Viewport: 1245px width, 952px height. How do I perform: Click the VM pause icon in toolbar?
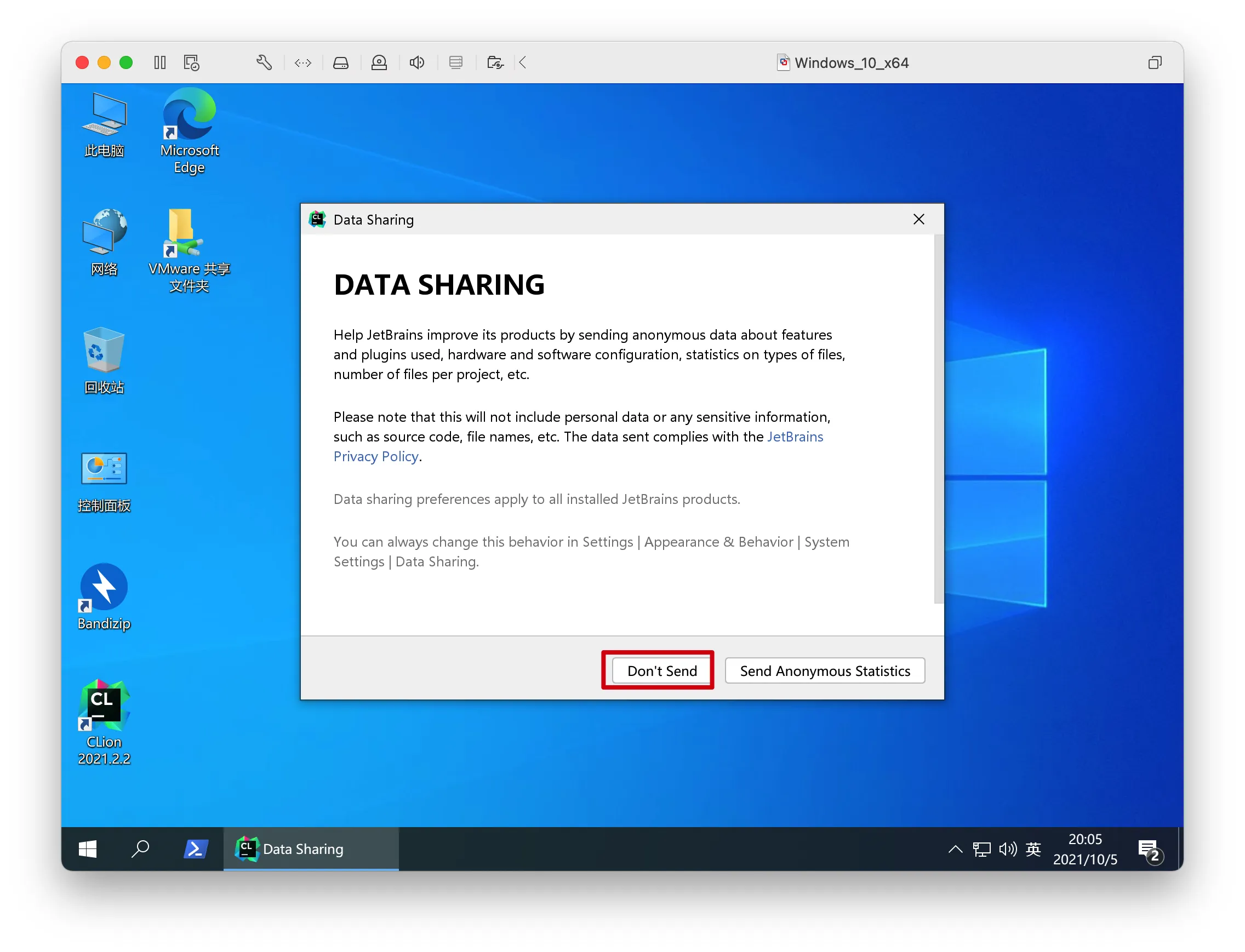[160, 62]
